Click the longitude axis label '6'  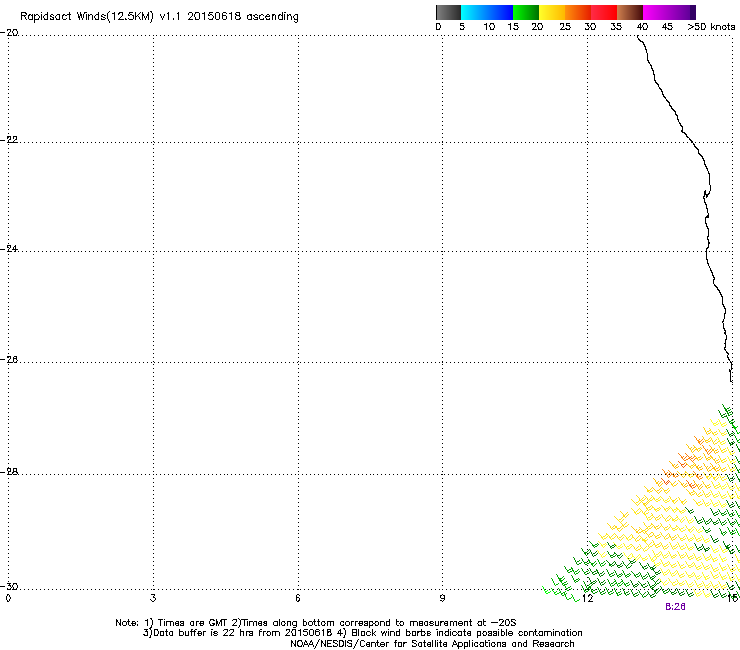tap(298, 598)
